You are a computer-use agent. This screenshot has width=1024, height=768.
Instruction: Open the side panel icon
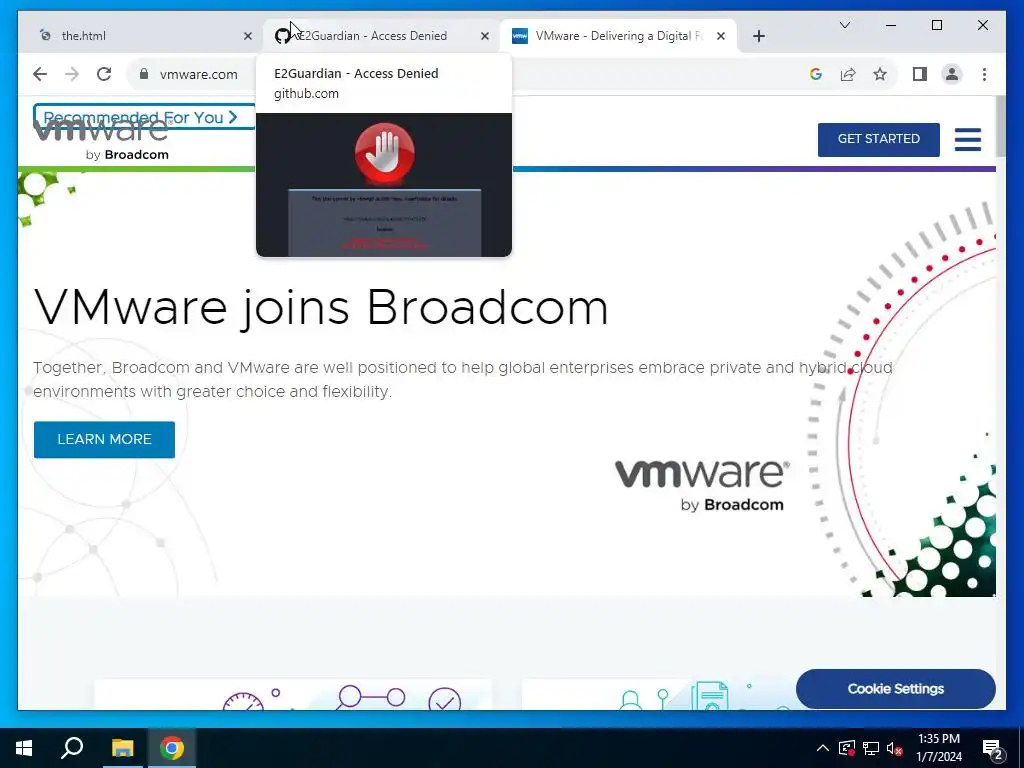click(x=920, y=74)
